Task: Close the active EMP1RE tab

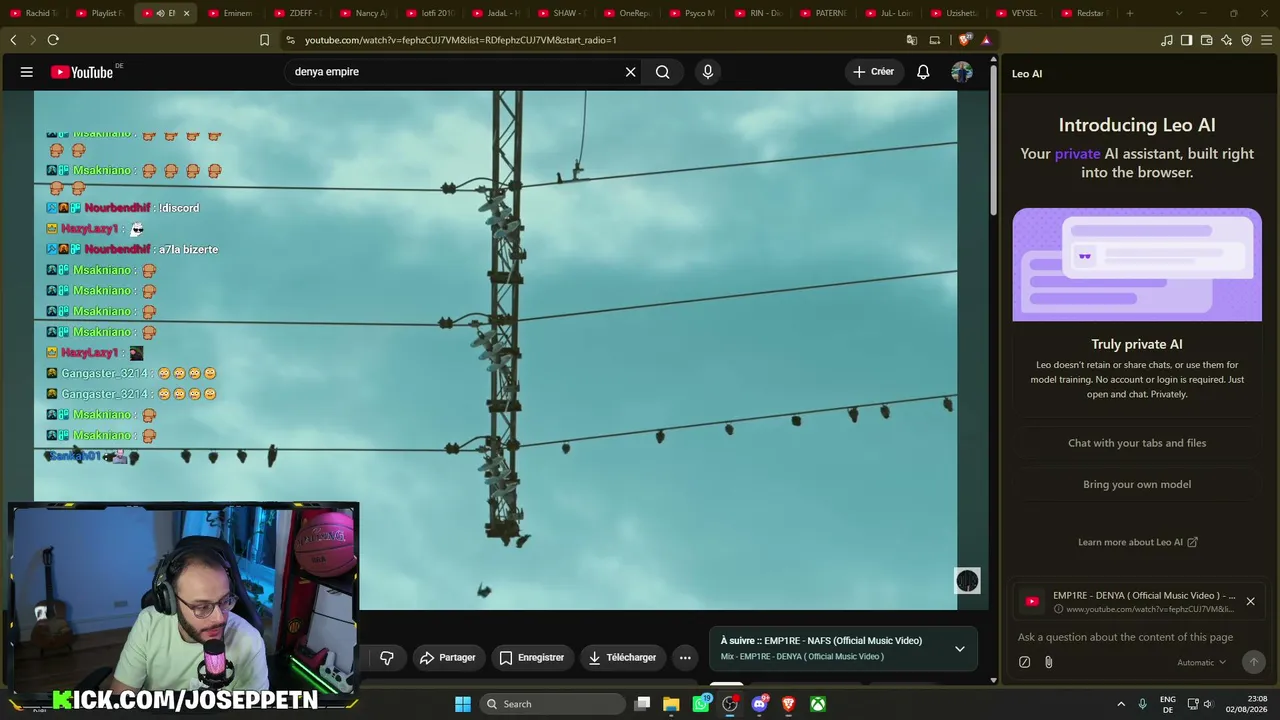Action: point(186,13)
